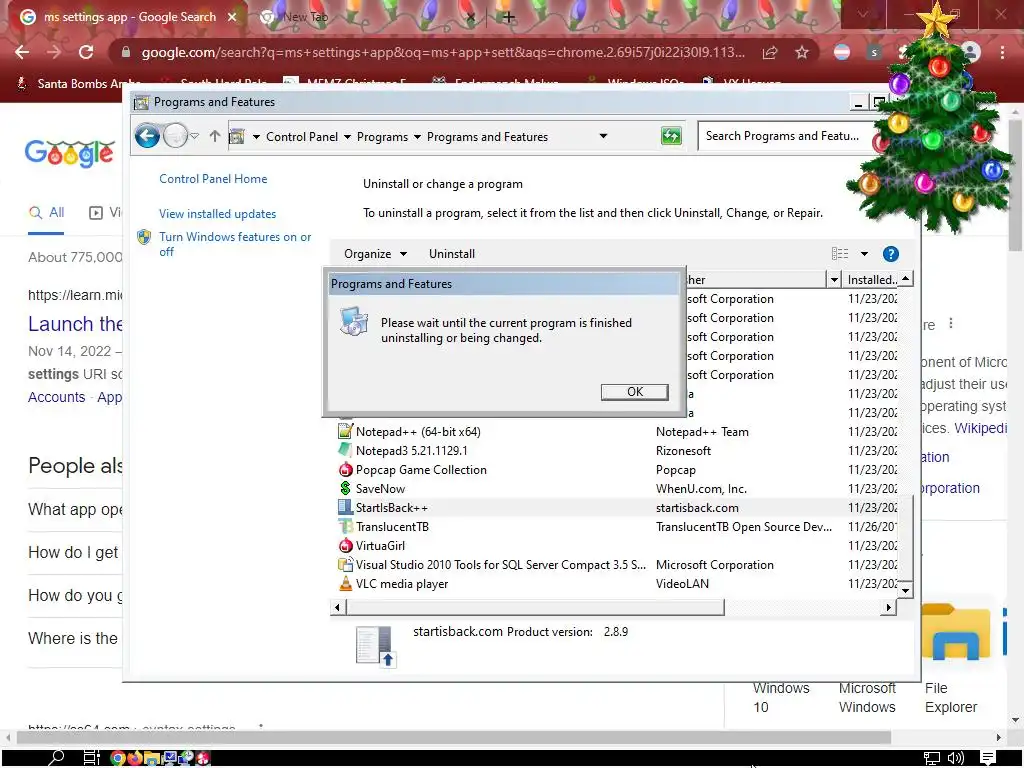Select the VirtuaGirl program icon
Viewport: 1024px width, 768px height.
345,545
